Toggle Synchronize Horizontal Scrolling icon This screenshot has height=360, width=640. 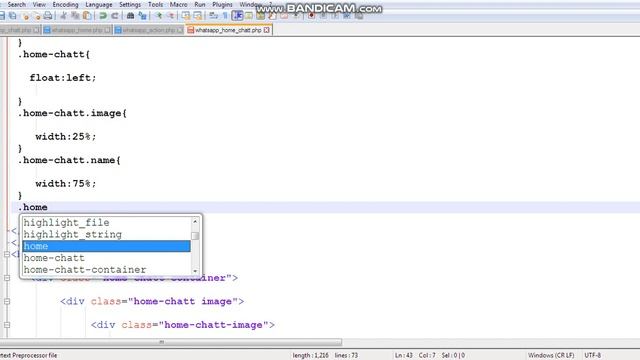point(198,16)
